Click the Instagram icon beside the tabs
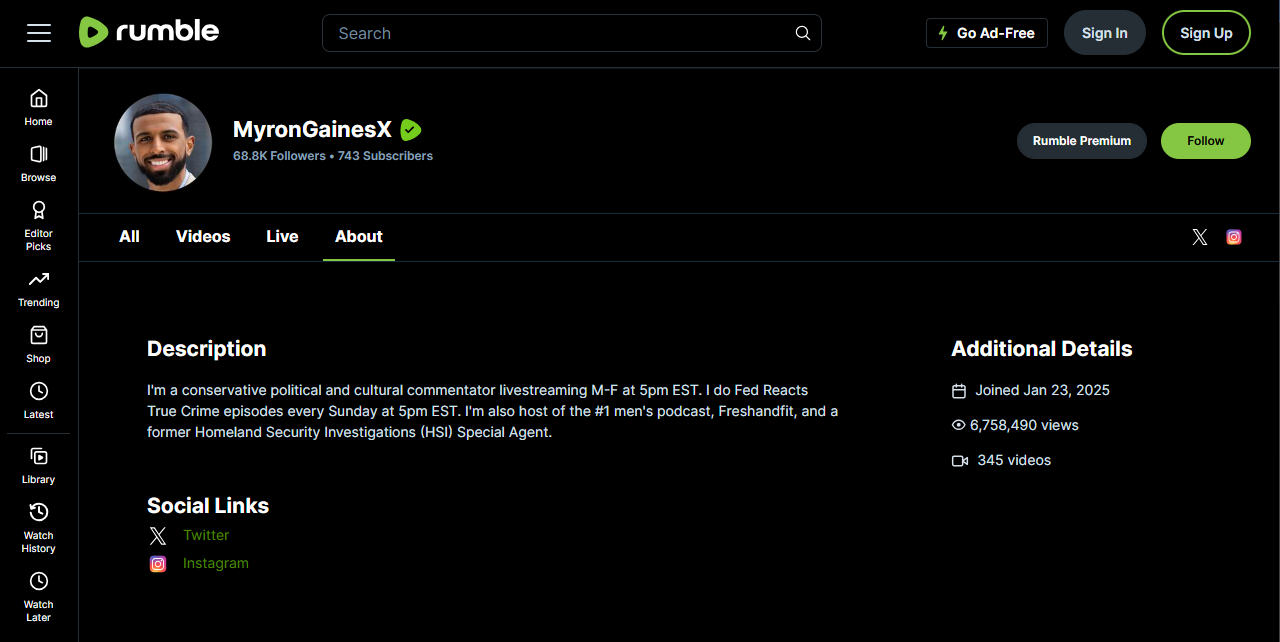1280x642 pixels. click(1234, 237)
